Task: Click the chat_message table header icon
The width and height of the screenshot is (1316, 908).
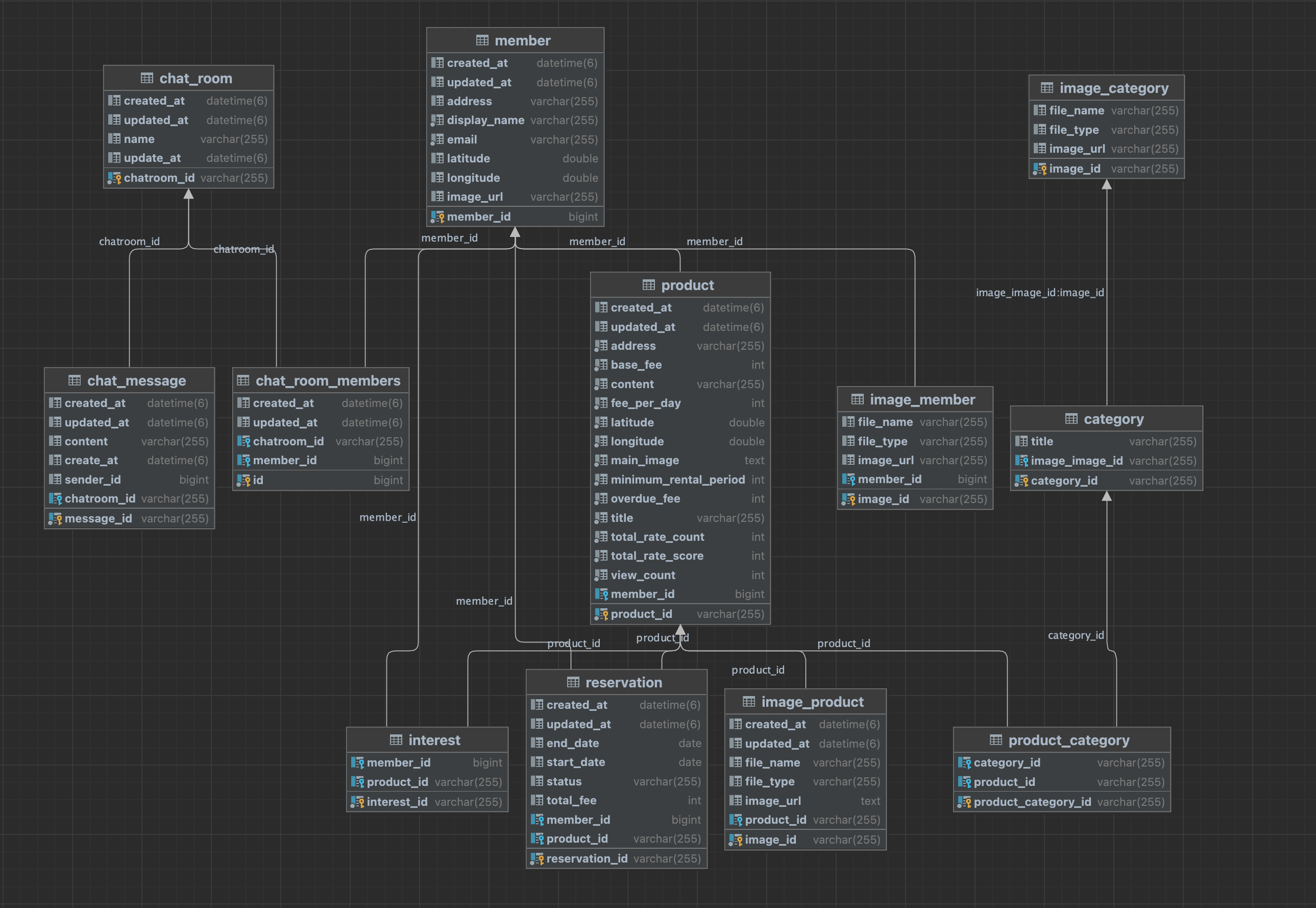Action: (75, 380)
